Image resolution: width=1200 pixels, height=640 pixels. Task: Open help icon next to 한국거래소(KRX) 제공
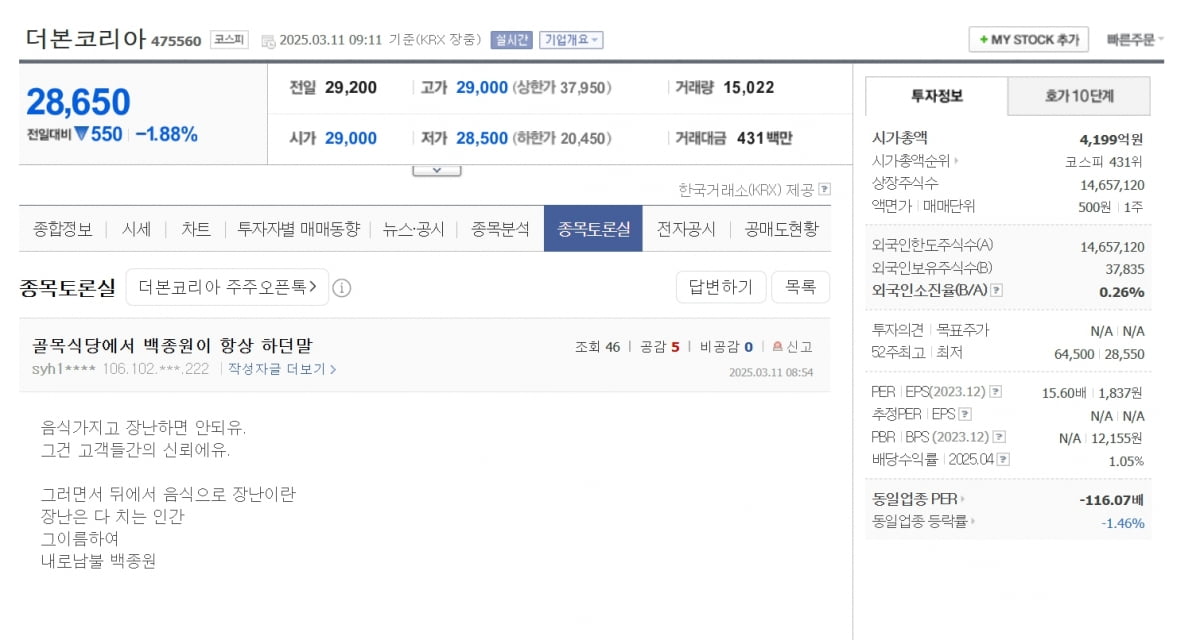[824, 189]
